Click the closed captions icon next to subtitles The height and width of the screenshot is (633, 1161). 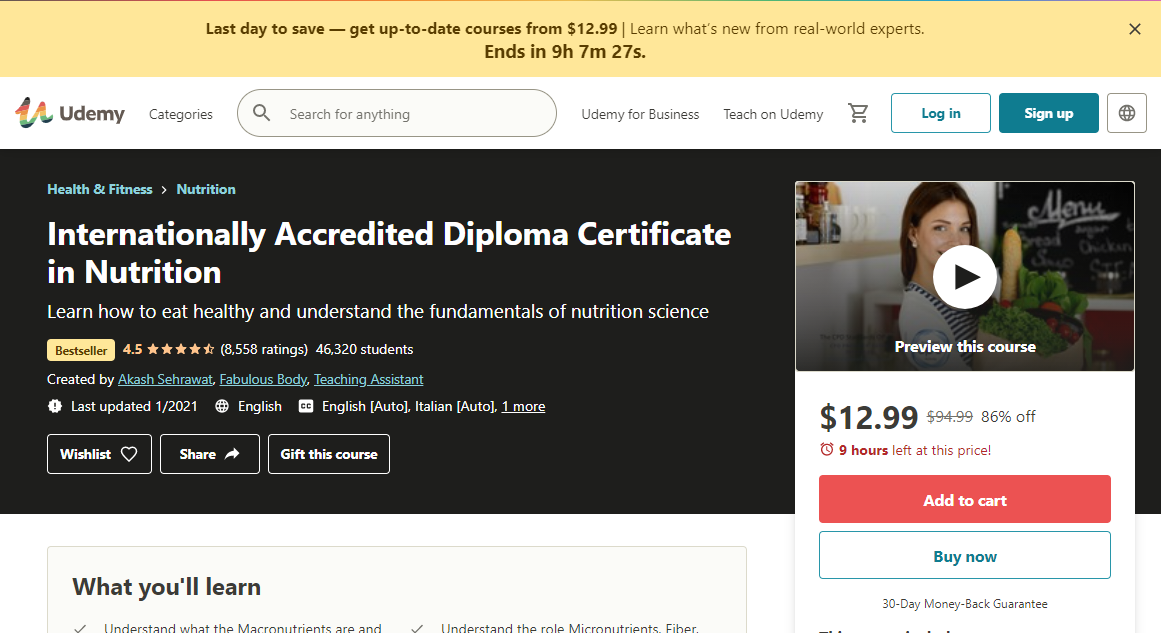click(x=305, y=406)
